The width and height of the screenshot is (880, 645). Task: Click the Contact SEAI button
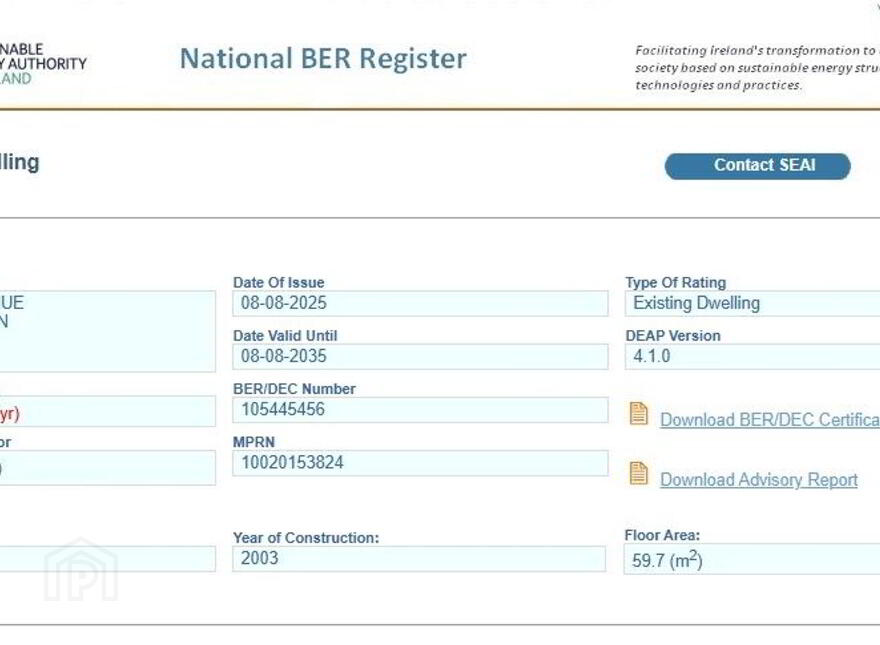point(757,166)
